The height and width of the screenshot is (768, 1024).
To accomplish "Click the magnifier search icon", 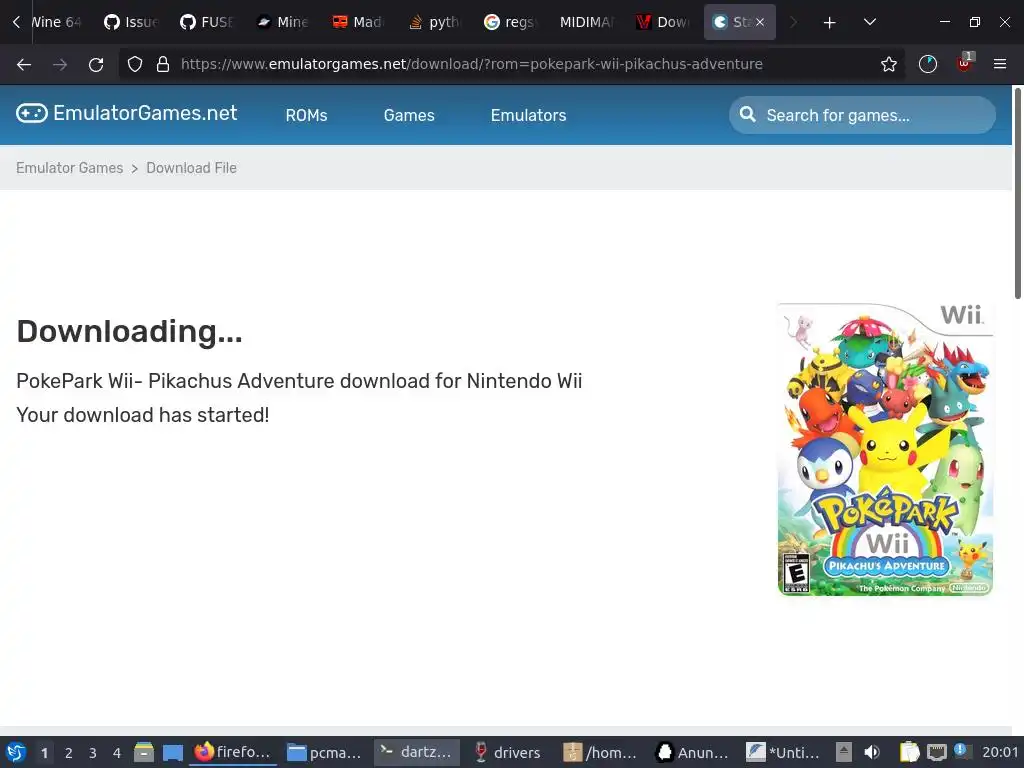I will point(748,115).
